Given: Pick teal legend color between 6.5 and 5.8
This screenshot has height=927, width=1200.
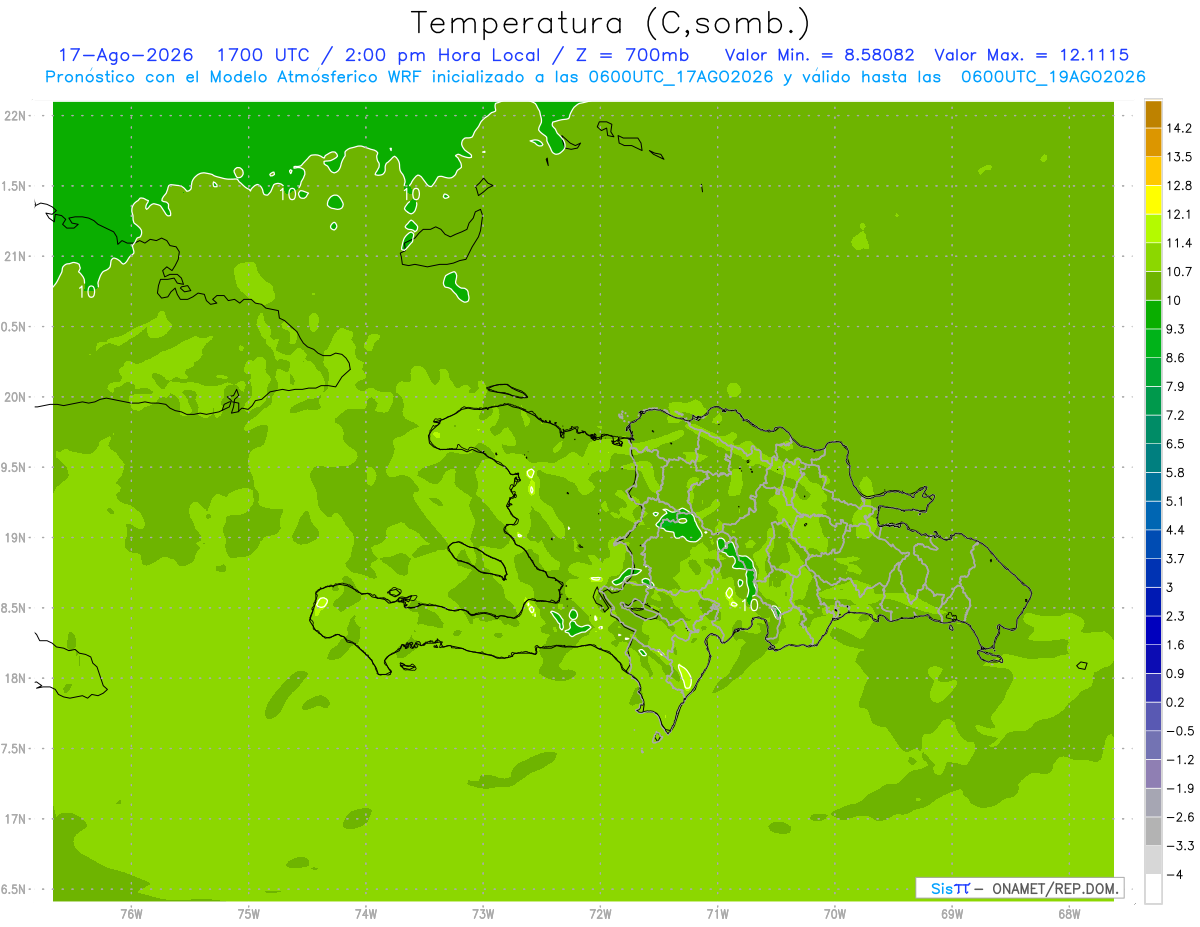Looking at the screenshot, I should pos(1154,458).
